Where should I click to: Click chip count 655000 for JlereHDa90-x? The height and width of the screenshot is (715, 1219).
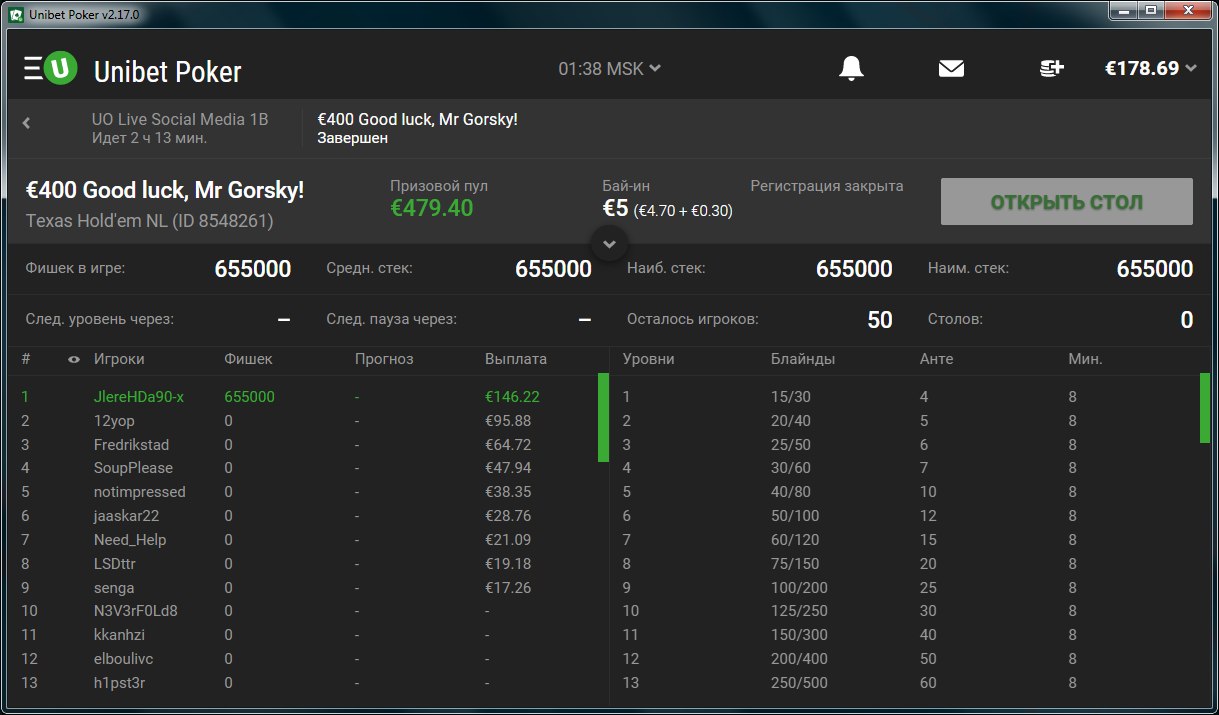point(250,396)
